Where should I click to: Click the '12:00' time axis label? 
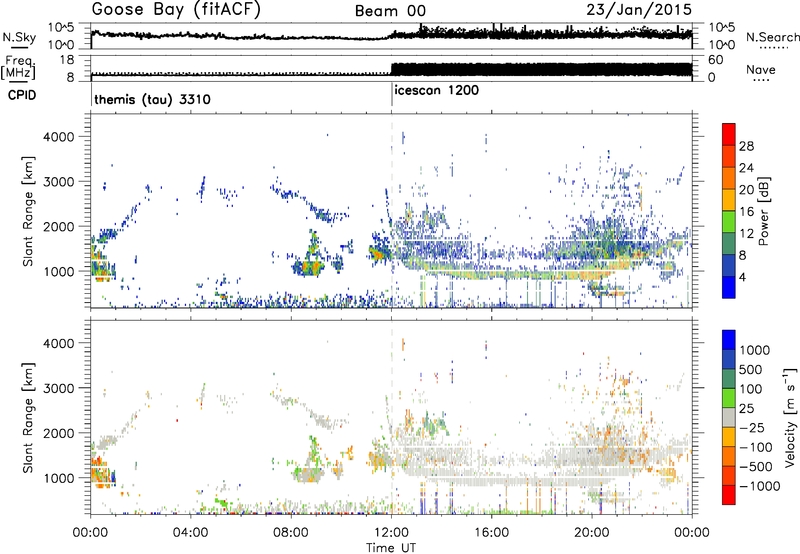pyautogui.click(x=391, y=533)
